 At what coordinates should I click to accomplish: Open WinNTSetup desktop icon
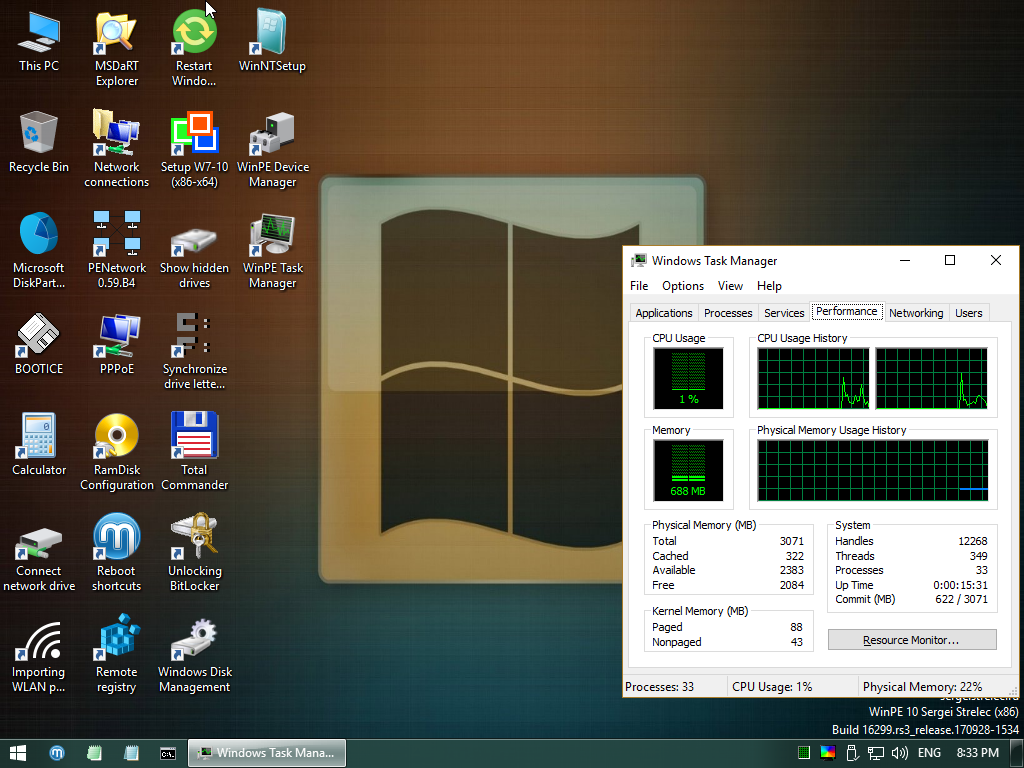point(272,40)
